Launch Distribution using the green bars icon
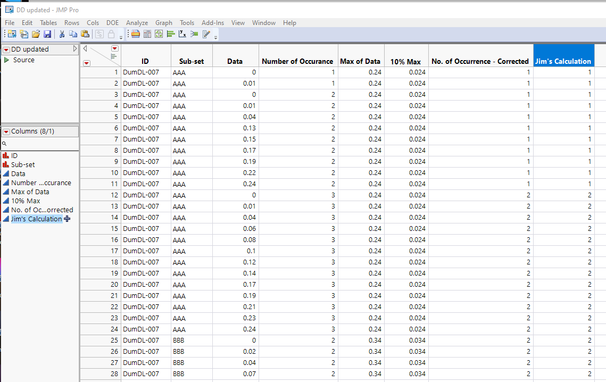Screen dimensions: 606x382 [170, 34]
